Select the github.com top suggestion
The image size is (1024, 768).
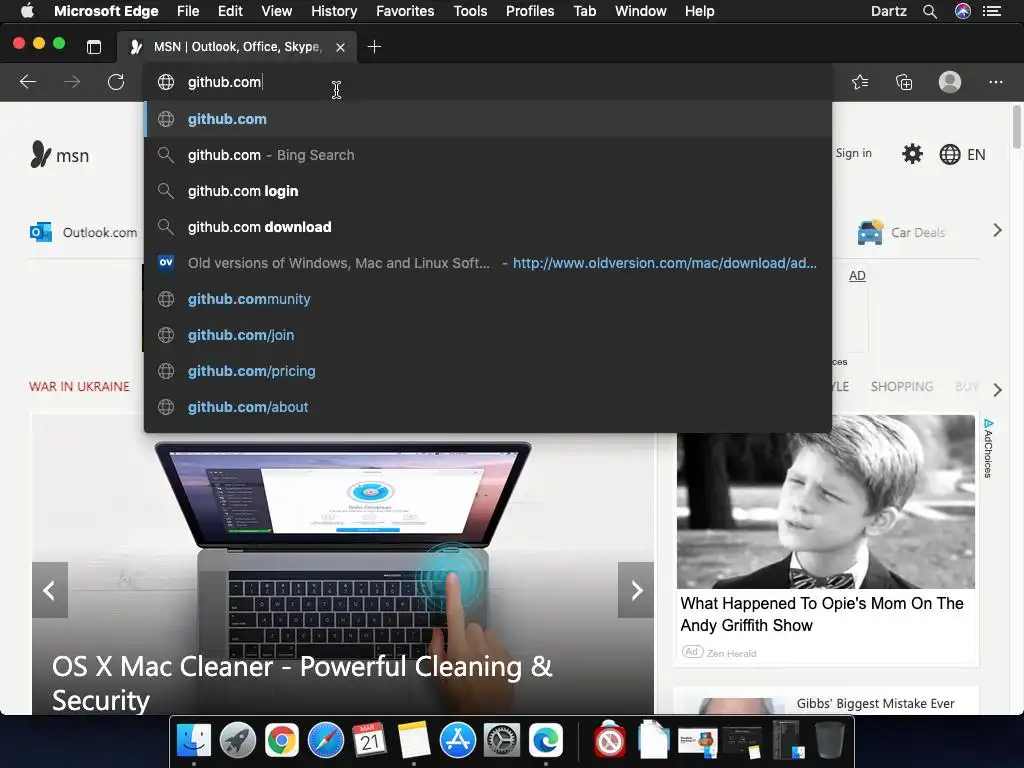coord(488,119)
